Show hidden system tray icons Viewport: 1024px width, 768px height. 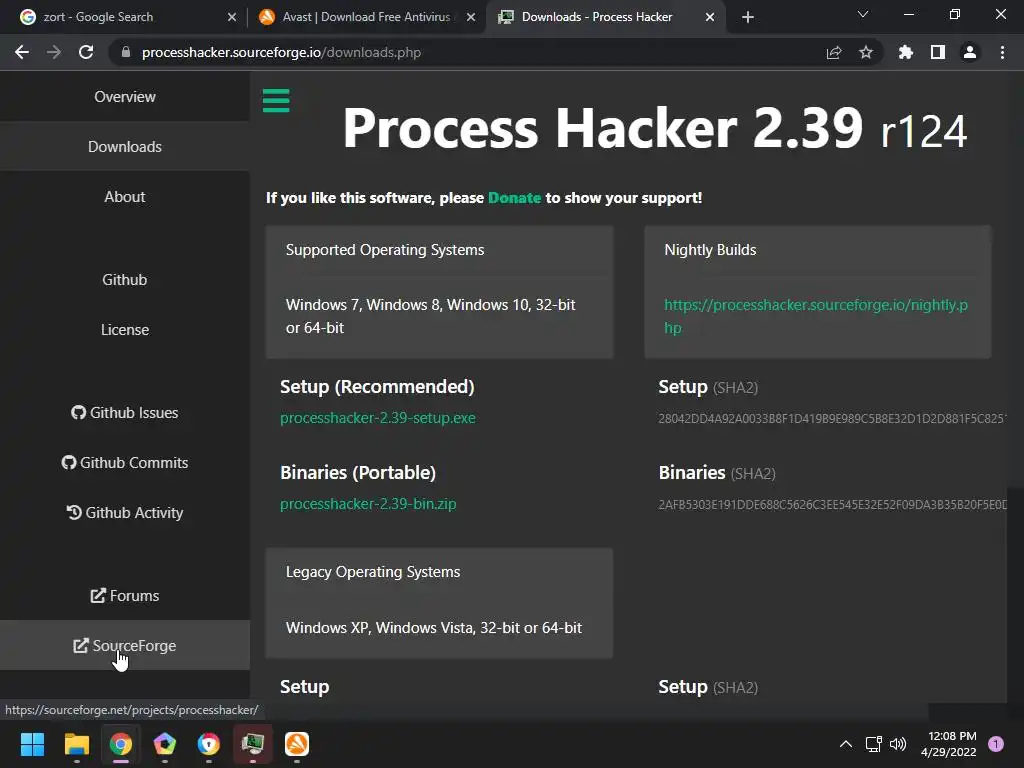click(x=846, y=744)
